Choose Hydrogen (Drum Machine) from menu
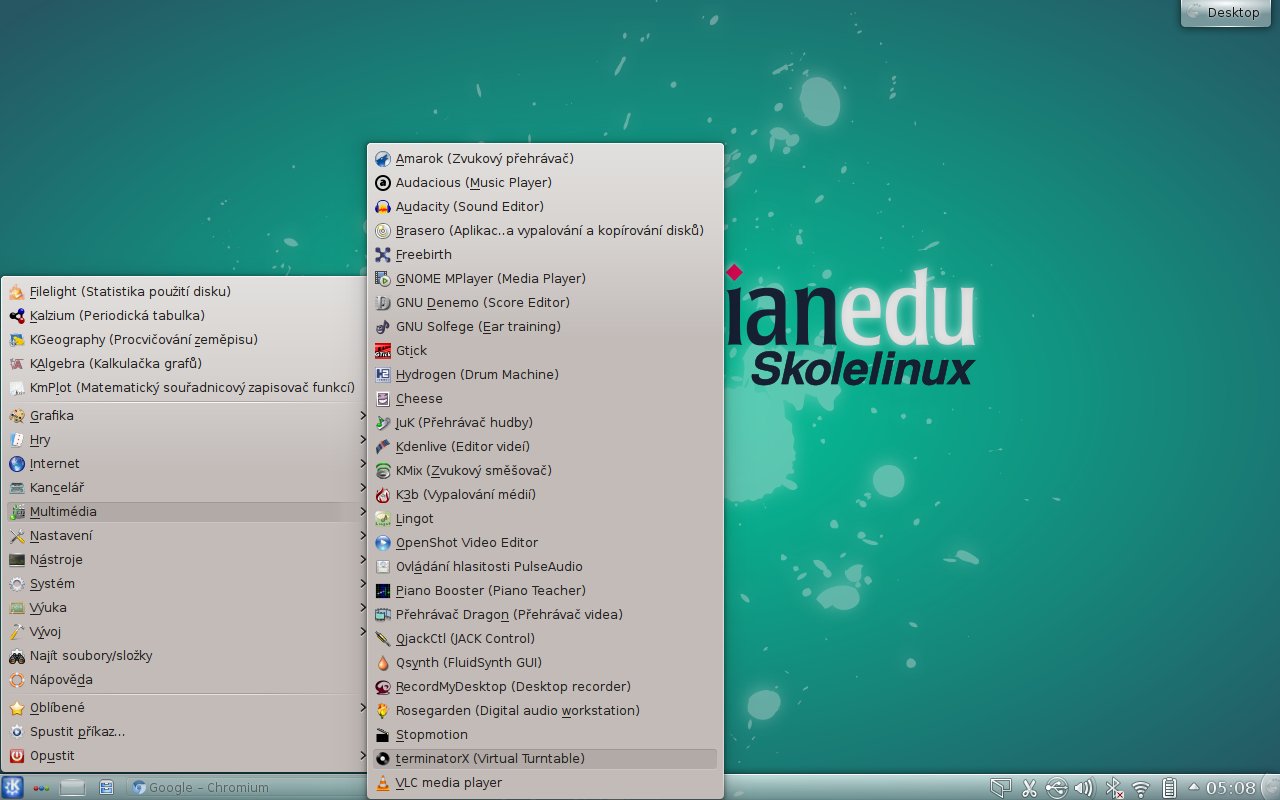 coord(477,375)
